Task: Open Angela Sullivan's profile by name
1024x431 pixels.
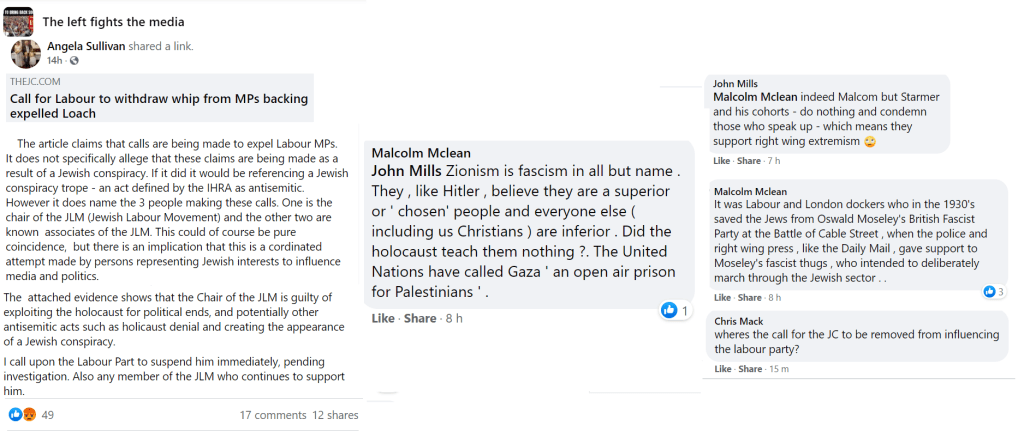Action: (x=94, y=46)
